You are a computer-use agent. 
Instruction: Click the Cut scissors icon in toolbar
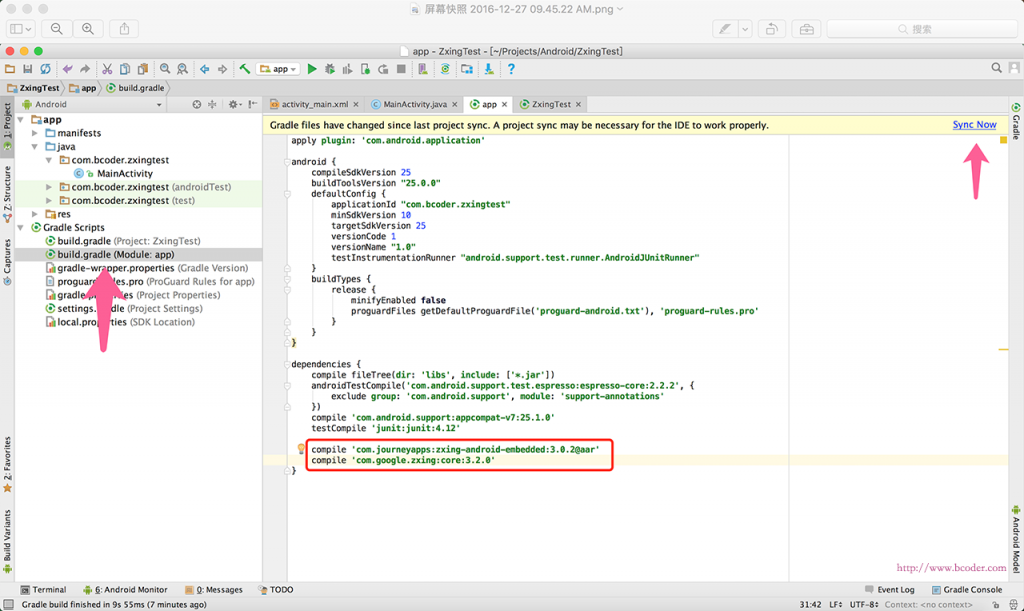(x=106, y=69)
